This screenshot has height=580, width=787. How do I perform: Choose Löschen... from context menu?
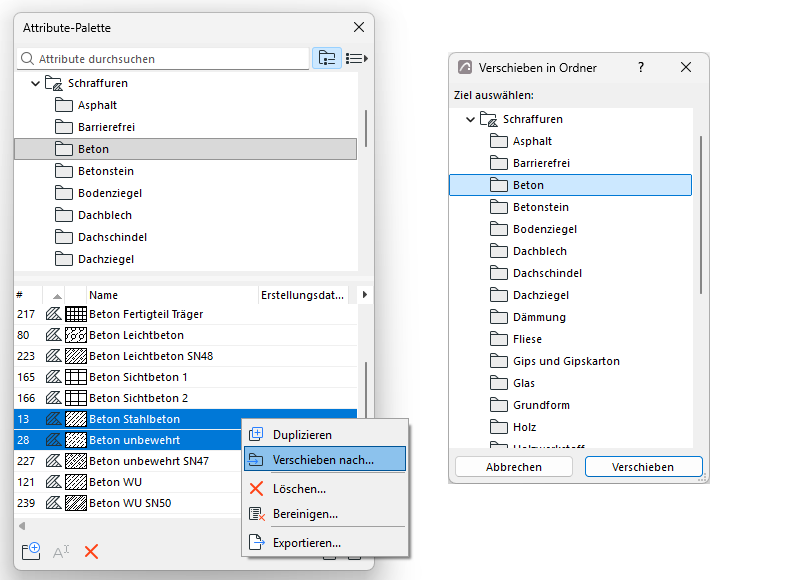tap(325, 489)
